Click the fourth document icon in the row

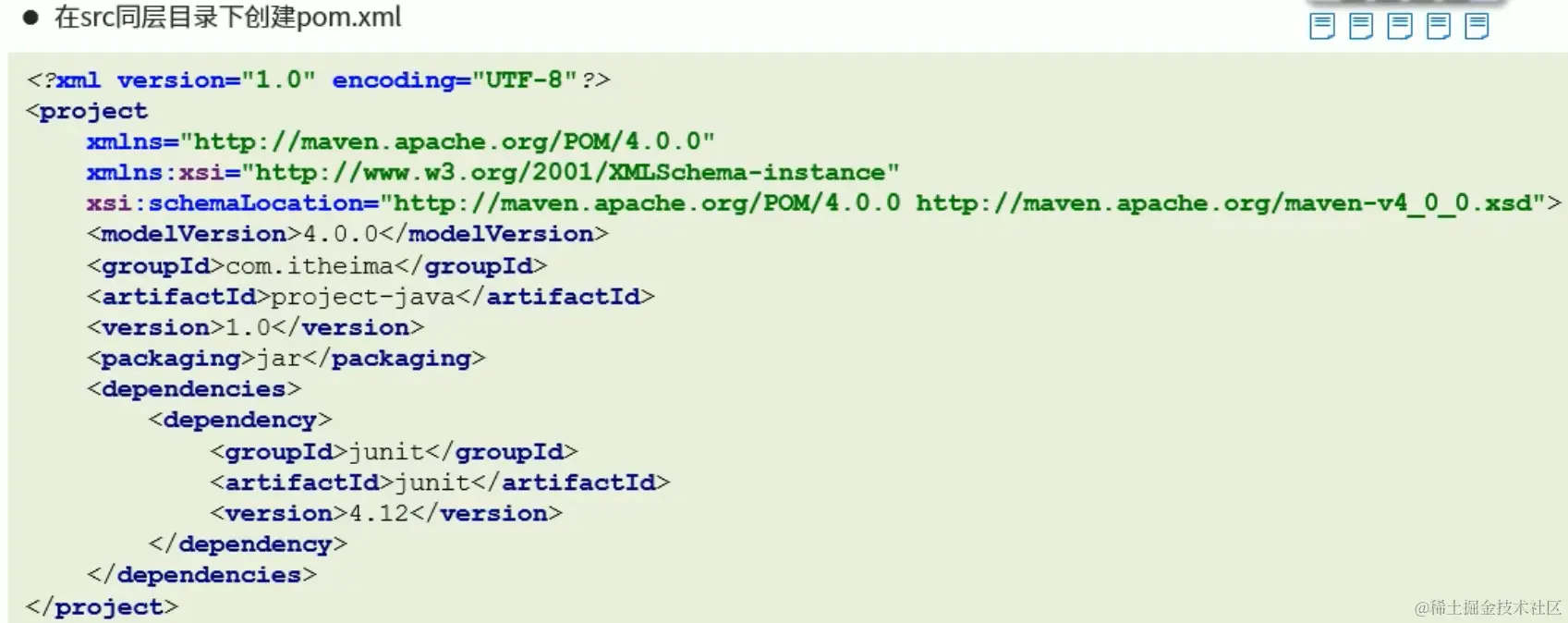1439,27
